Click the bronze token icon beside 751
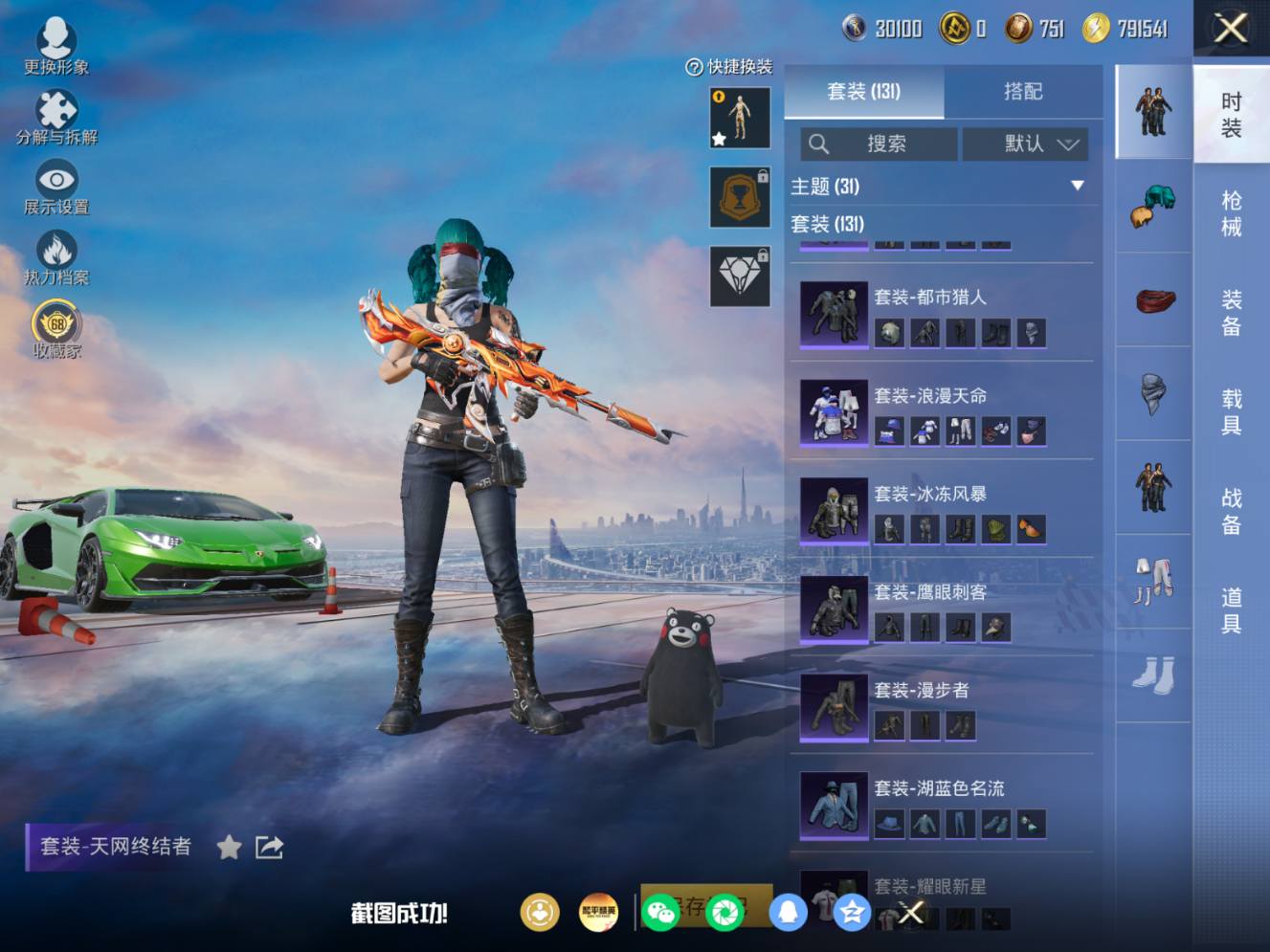Screen dimensions: 1270x952 point(1019,29)
